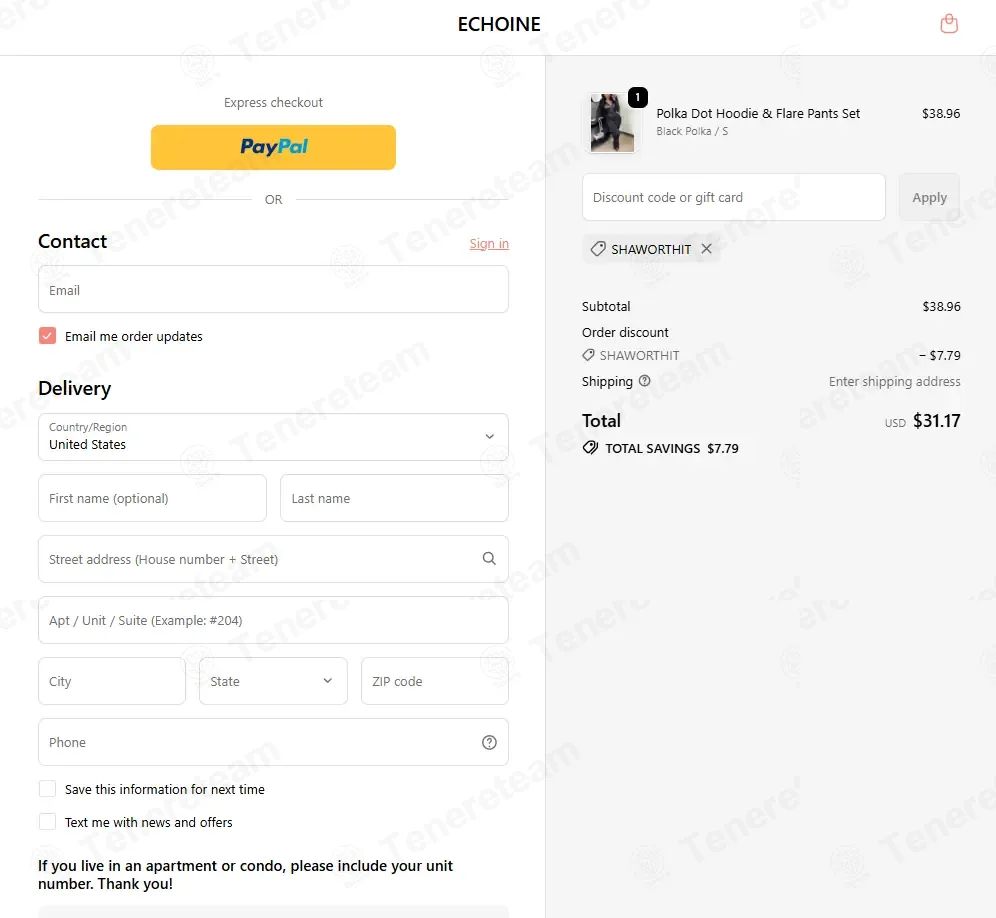Focus the Email input field
Image resolution: width=996 pixels, height=918 pixels.
[x=273, y=290]
